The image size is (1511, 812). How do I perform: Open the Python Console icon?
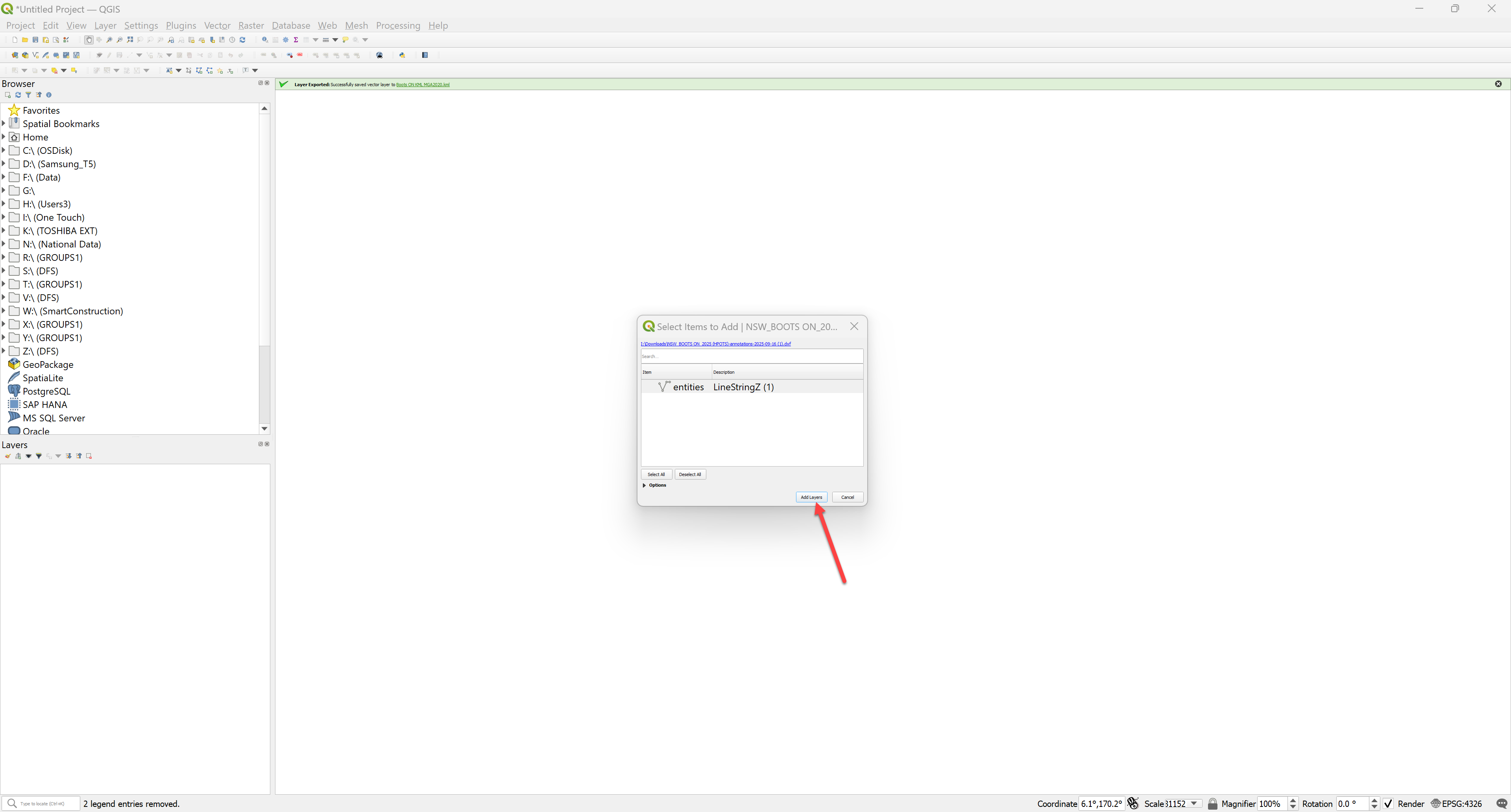coord(402,55)
